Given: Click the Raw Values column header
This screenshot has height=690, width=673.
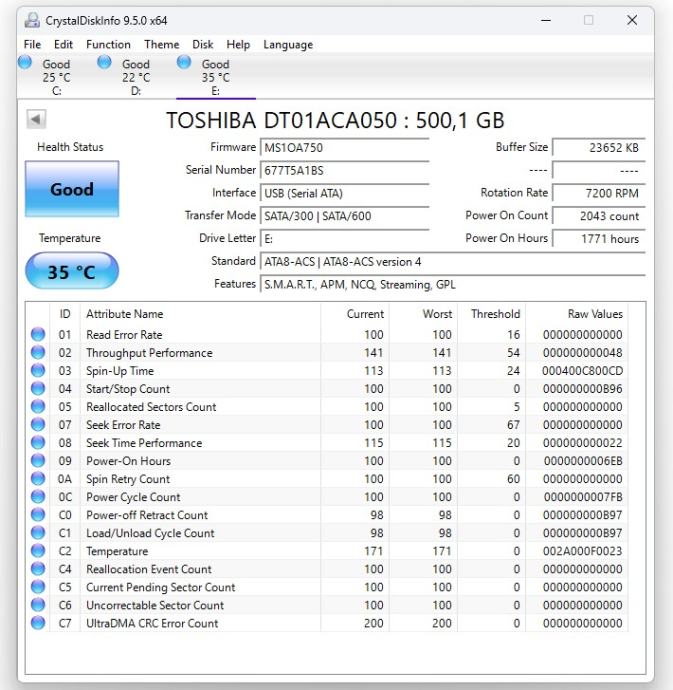Looking at the screenshot, I should point(577,314).
